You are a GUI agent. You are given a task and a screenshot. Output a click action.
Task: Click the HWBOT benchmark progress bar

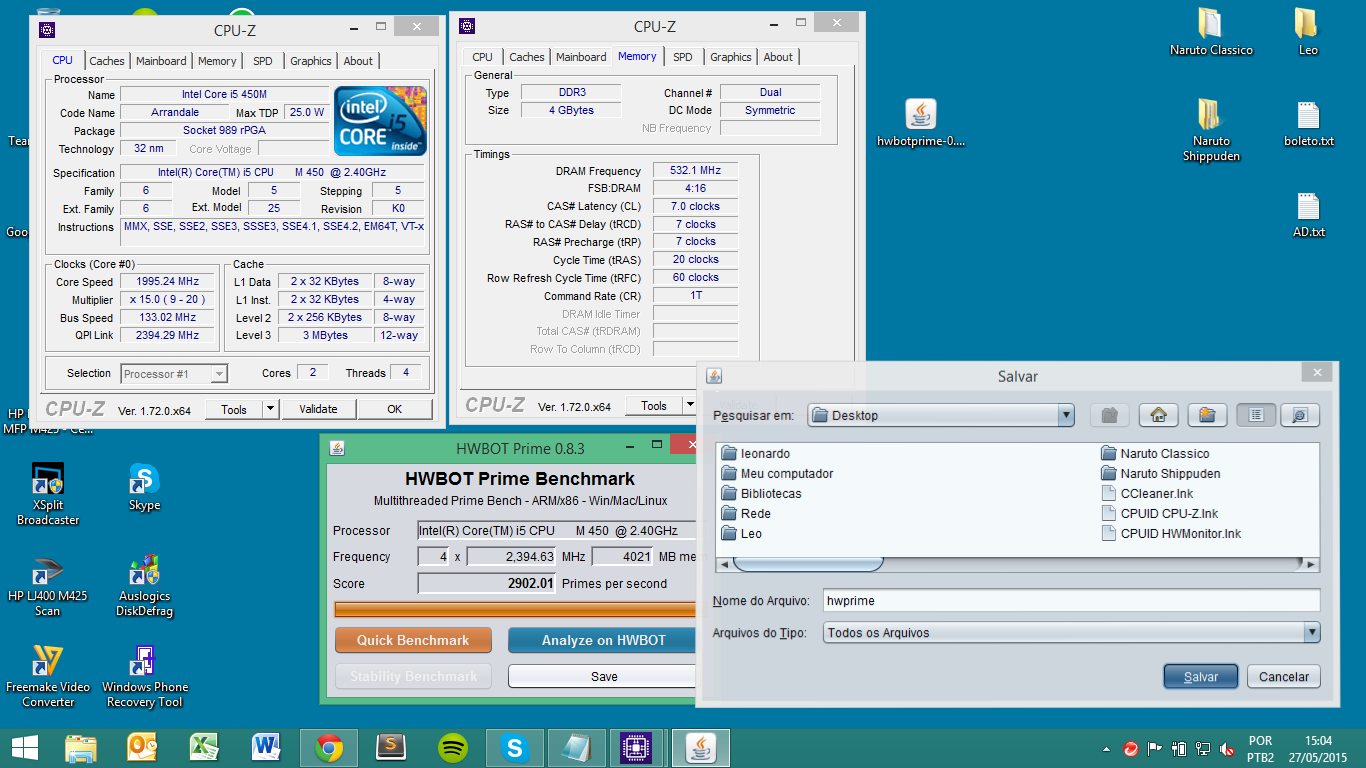click(x=515, y=609)
